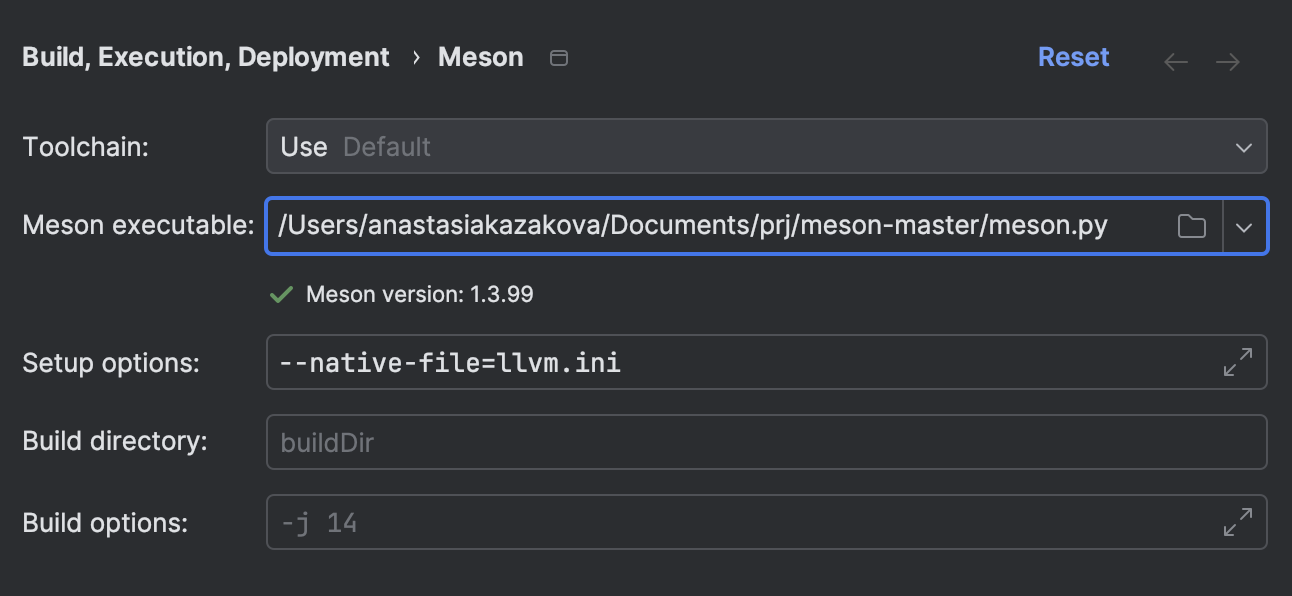Click the Meson executable label
Viewport: 1292px width, 596px height.
138,226
